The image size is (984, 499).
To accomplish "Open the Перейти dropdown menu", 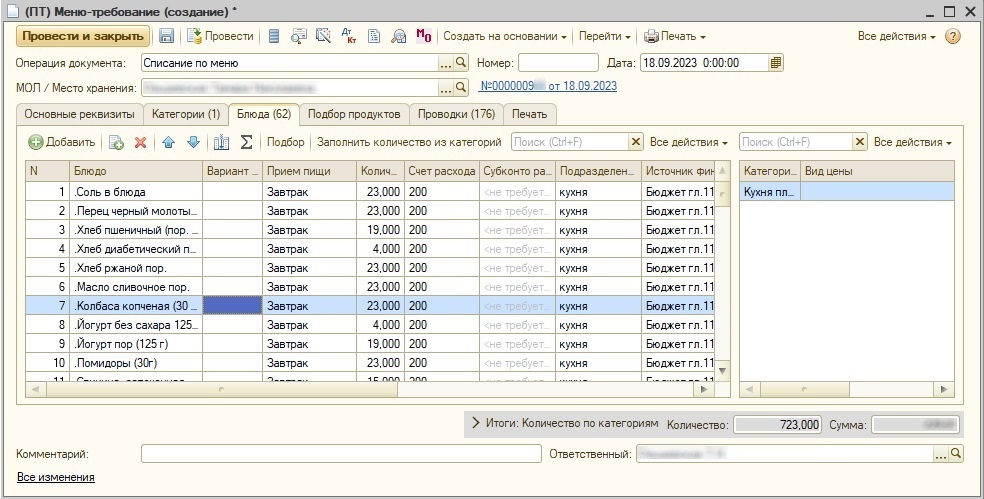I will 603,36.
